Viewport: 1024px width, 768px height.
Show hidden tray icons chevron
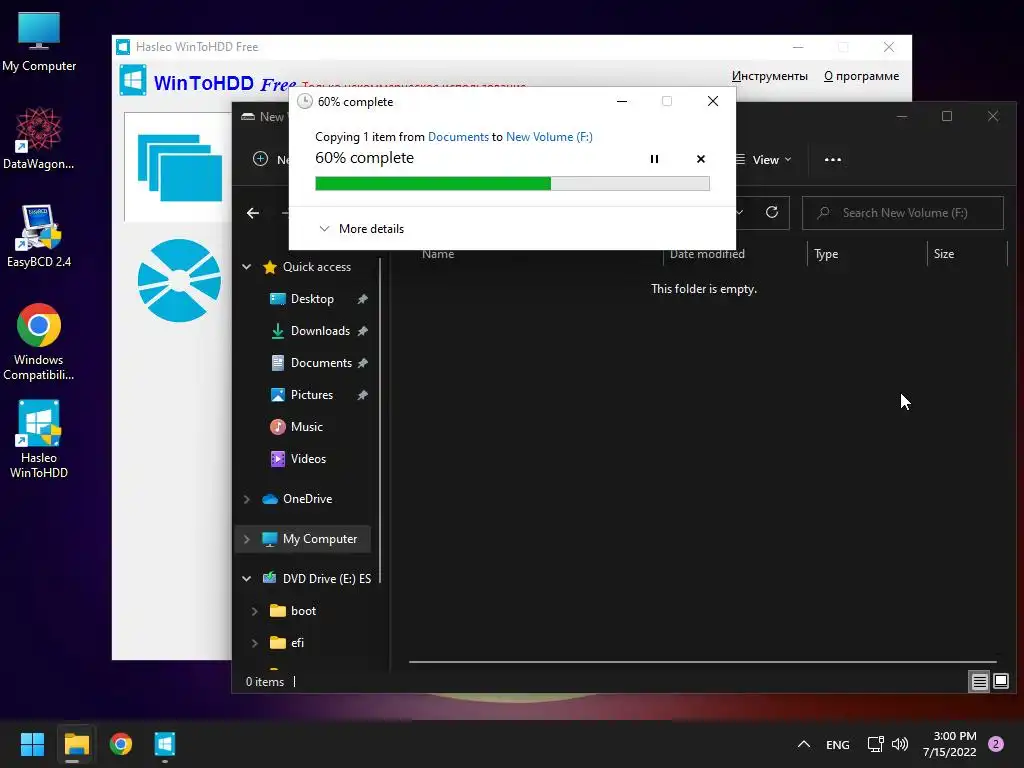(804, 744)
